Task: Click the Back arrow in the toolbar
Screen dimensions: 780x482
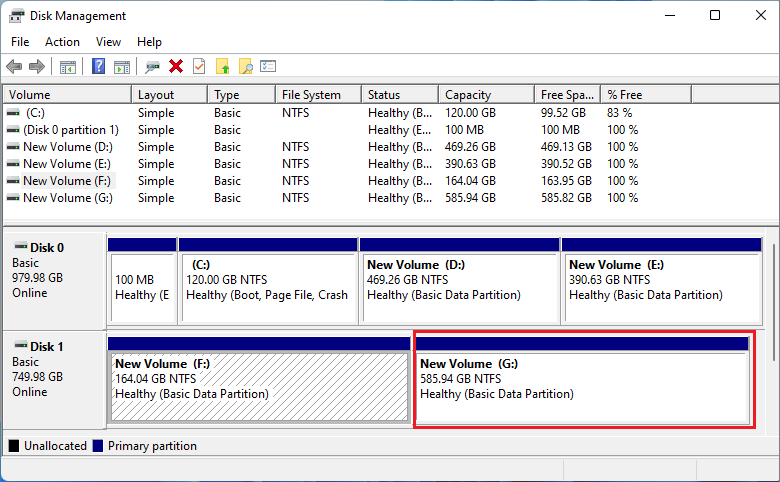Action: pos(14,67)
